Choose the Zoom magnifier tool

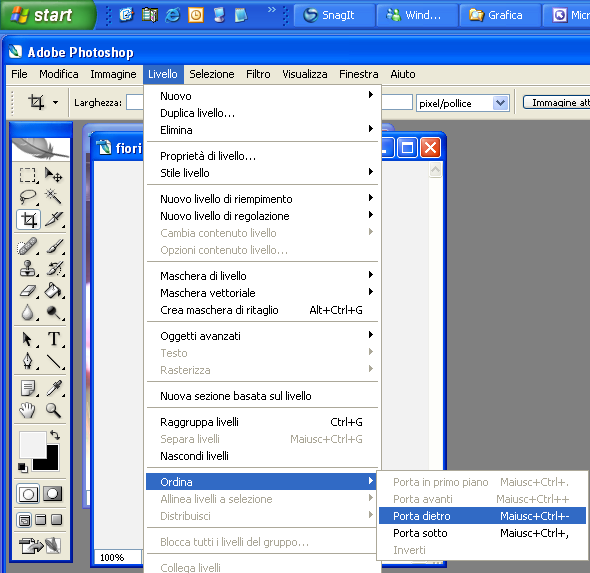[53, 410]
